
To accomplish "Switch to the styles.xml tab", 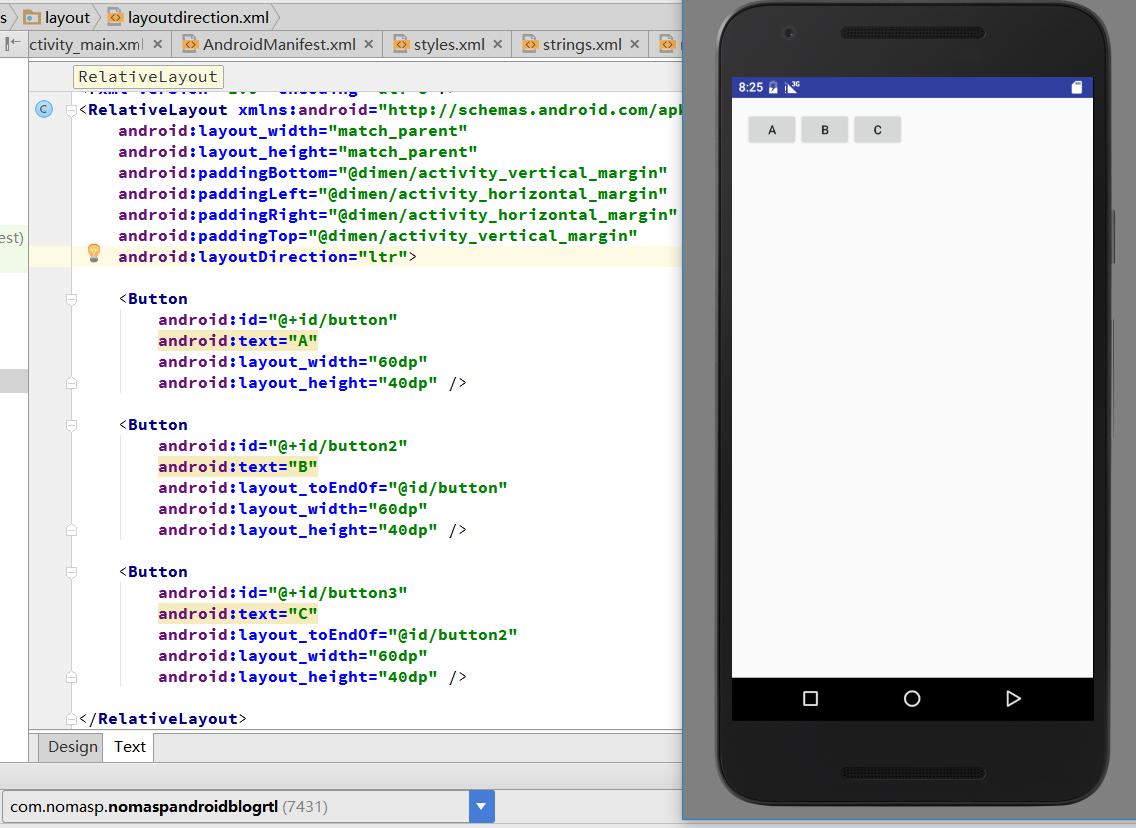I will coord(449,45).
